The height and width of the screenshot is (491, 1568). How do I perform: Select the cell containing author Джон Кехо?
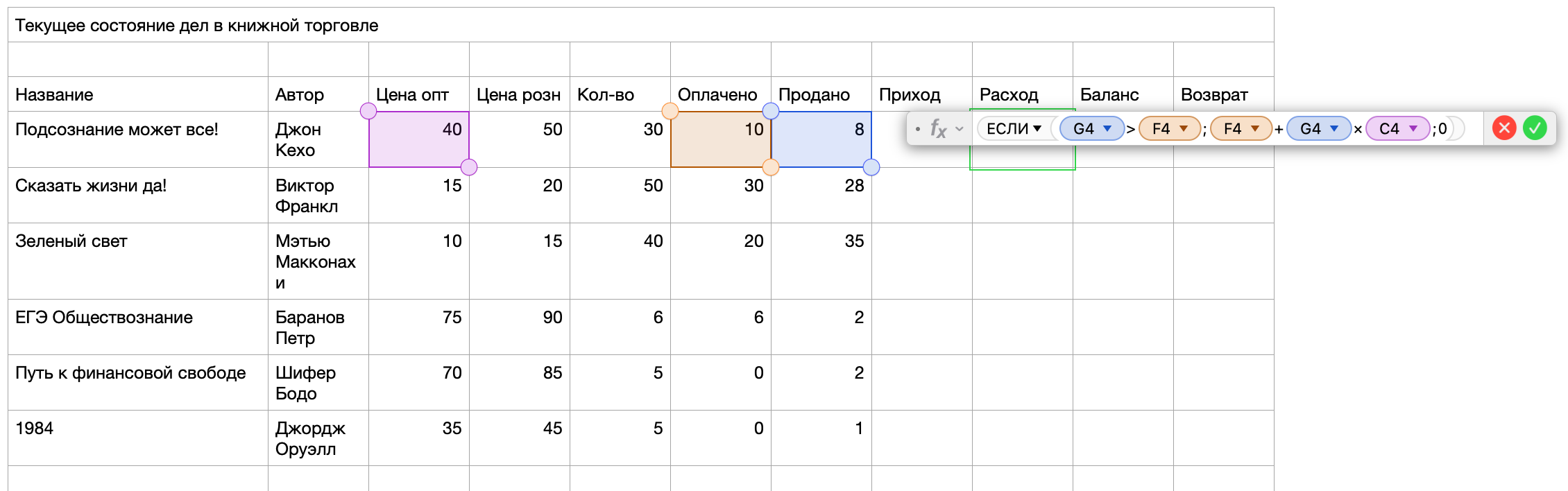[318, 139]
